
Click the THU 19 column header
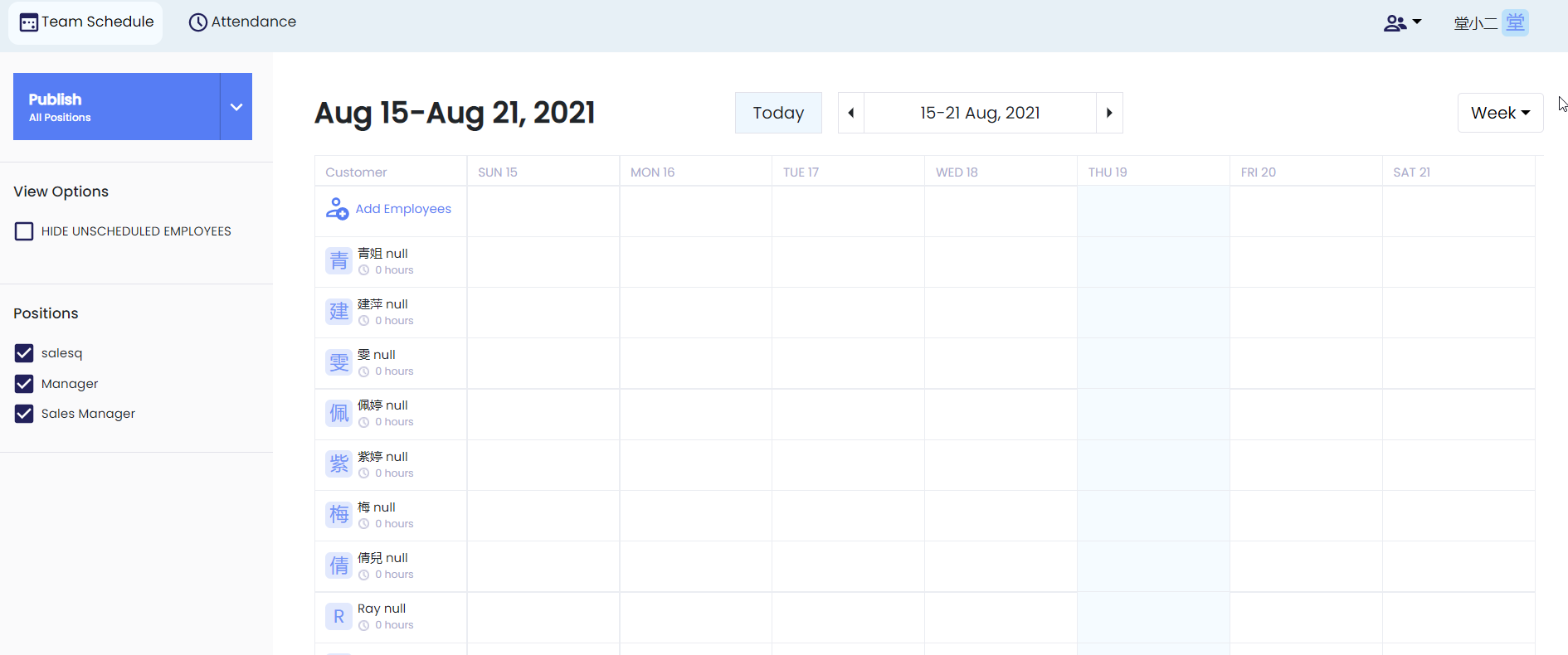pyautogui.click(x=1154, y=172)
